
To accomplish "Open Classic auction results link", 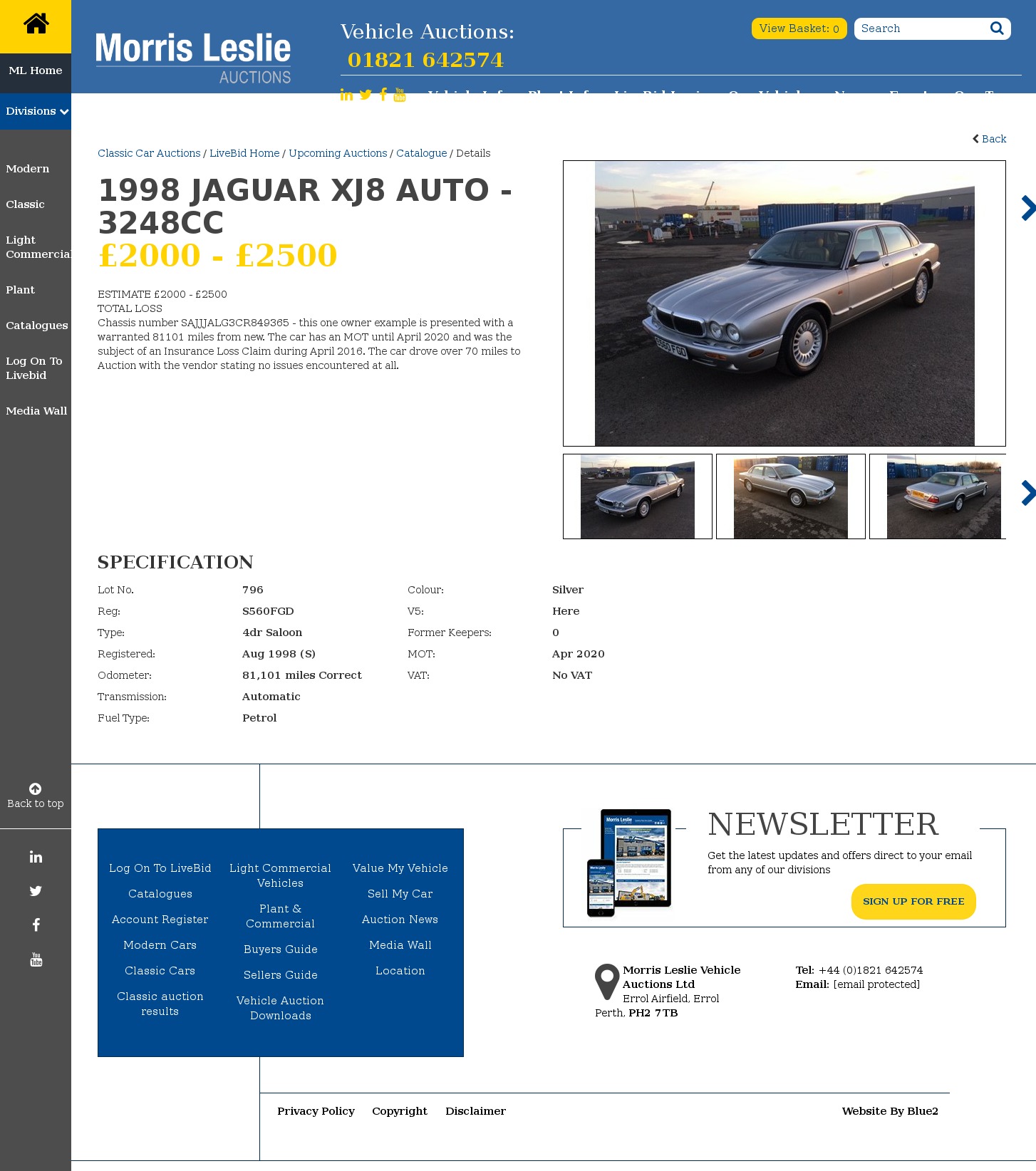I will (160, 1004).
